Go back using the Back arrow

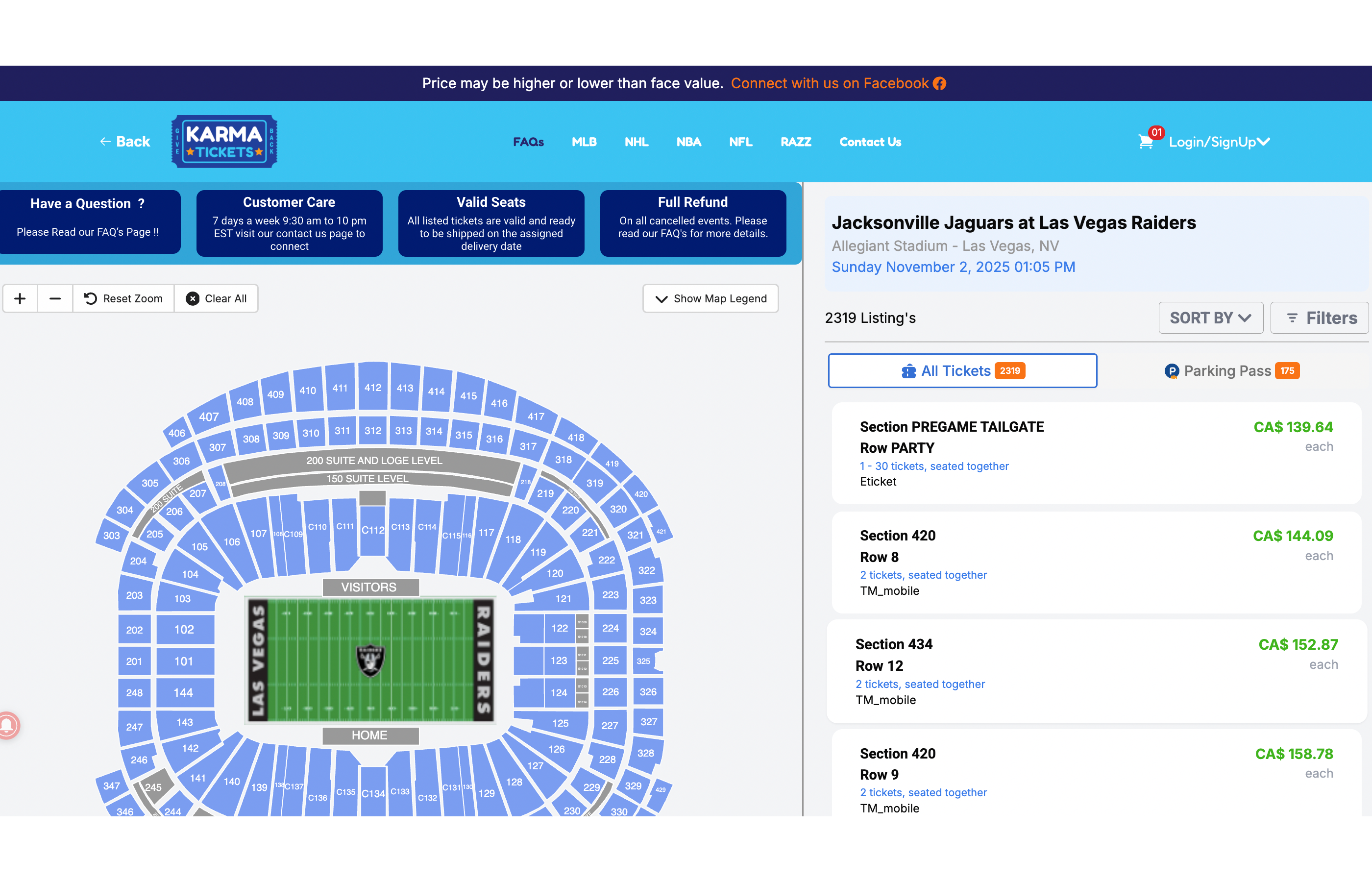pyautogui.click(x=125, y=142)
